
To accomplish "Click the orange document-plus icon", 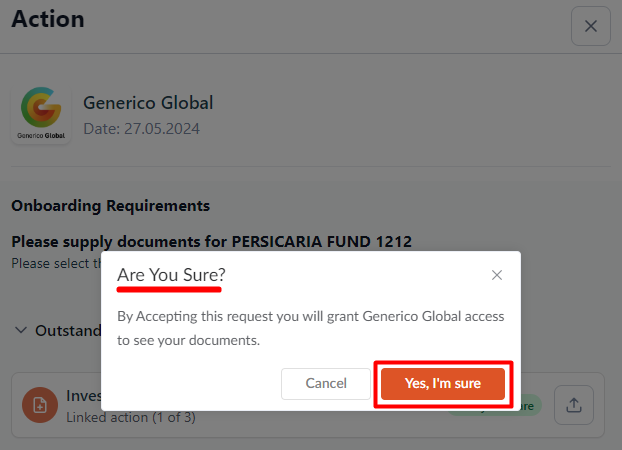I will (40, 405).
